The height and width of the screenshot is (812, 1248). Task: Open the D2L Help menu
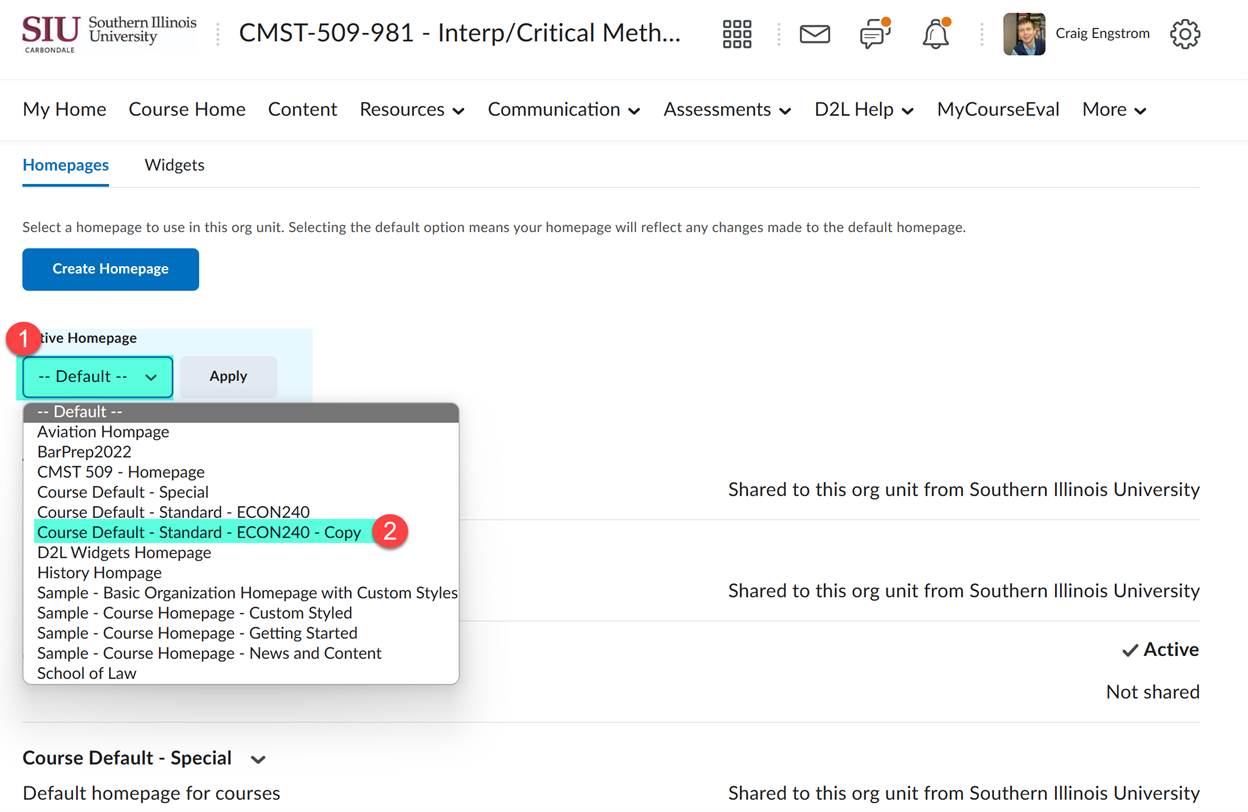863,109
